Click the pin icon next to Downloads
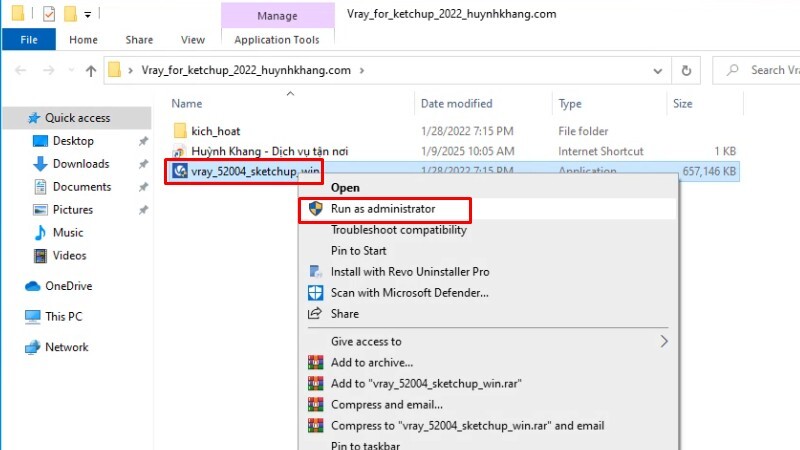 [x=143, y=164]
